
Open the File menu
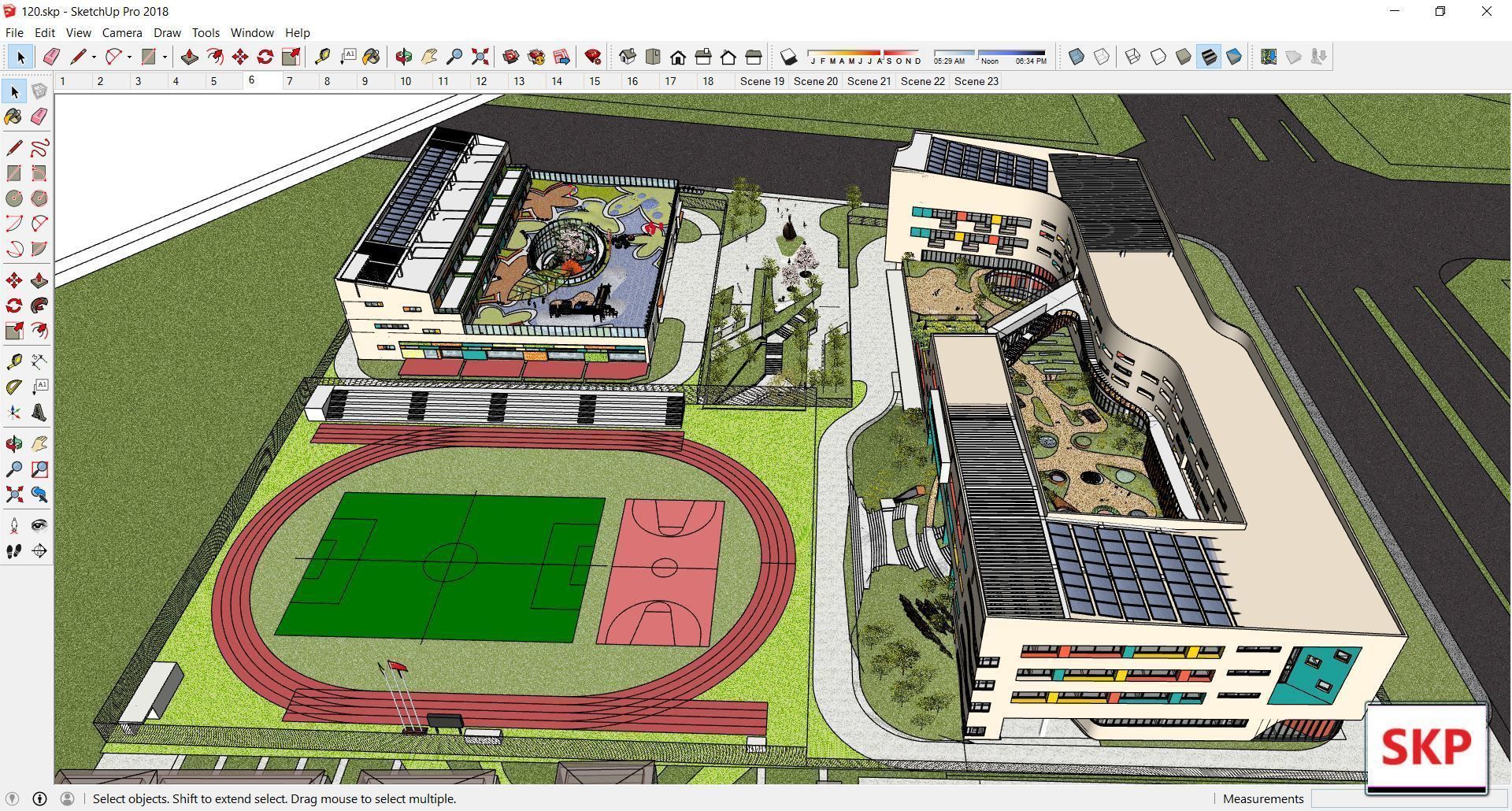point(14,32)
